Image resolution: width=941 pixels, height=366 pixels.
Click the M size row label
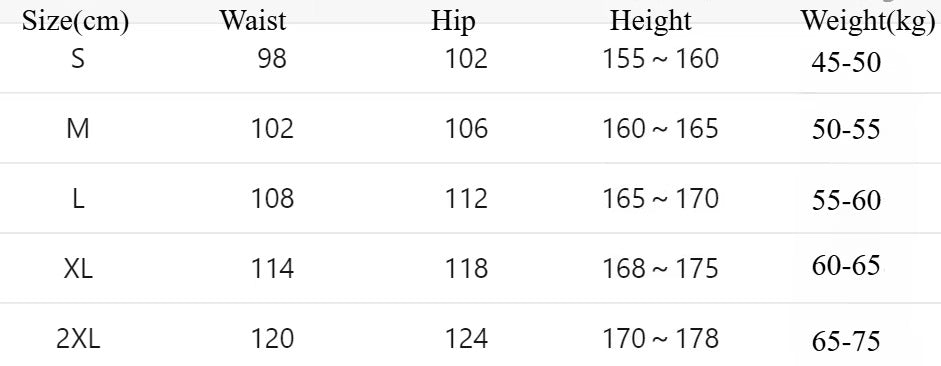coord(78,128)
